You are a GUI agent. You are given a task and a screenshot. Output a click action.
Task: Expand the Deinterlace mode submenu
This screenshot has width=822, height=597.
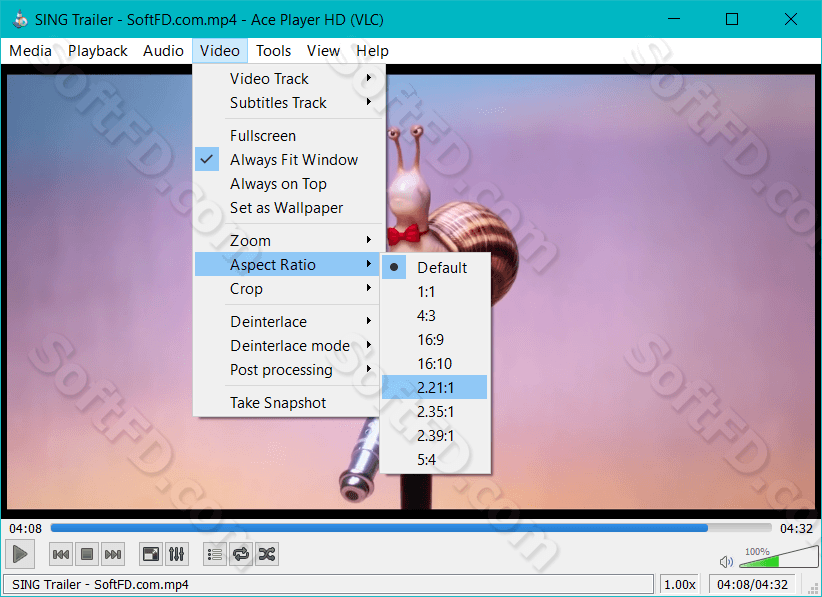287,346
